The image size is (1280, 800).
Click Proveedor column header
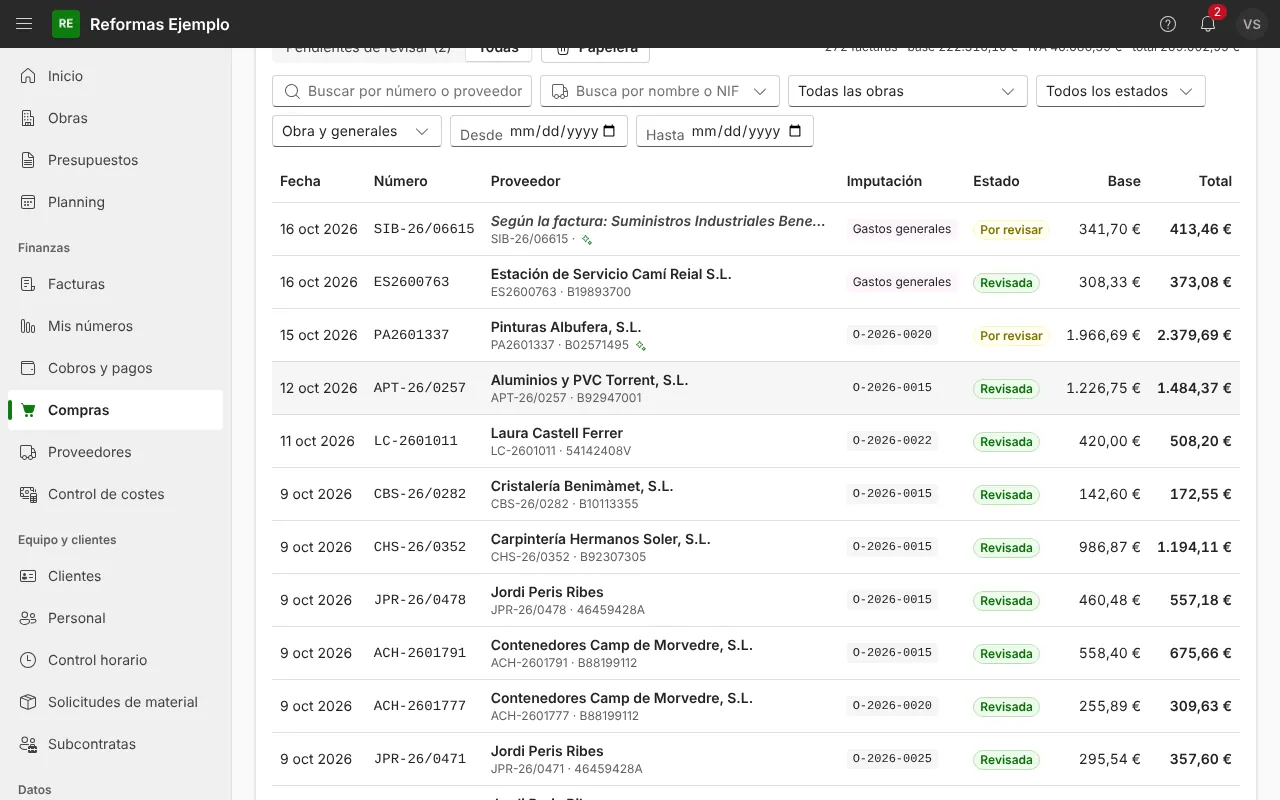click(x=525, y=181)
